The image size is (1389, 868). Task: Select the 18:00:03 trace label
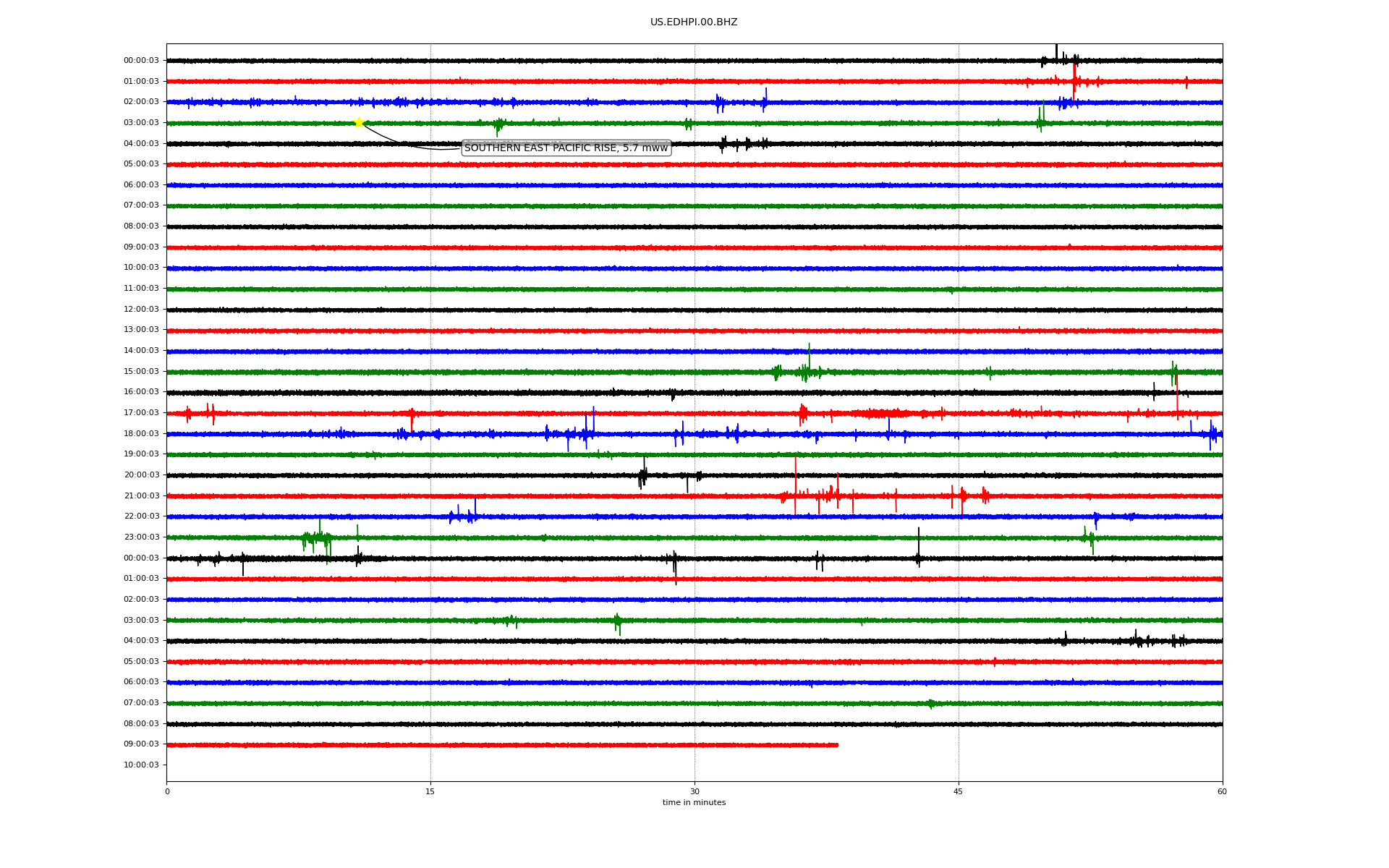[x=141, y=434]
